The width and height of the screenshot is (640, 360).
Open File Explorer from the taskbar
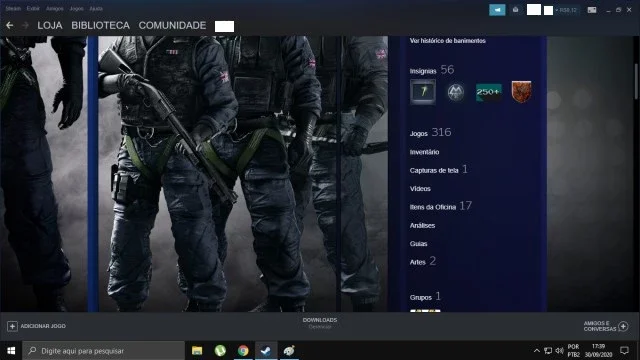[197, 351]
